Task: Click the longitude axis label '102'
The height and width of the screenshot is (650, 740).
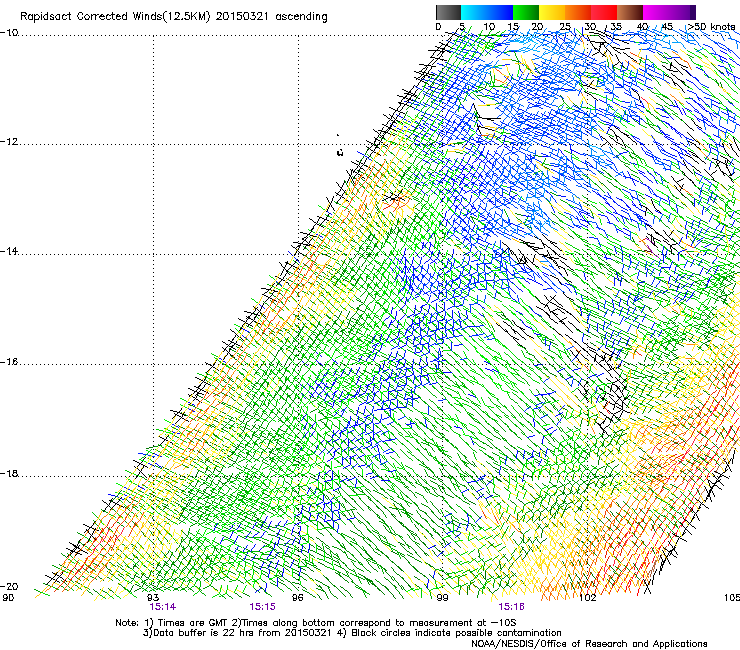Action: coord(588,598)
